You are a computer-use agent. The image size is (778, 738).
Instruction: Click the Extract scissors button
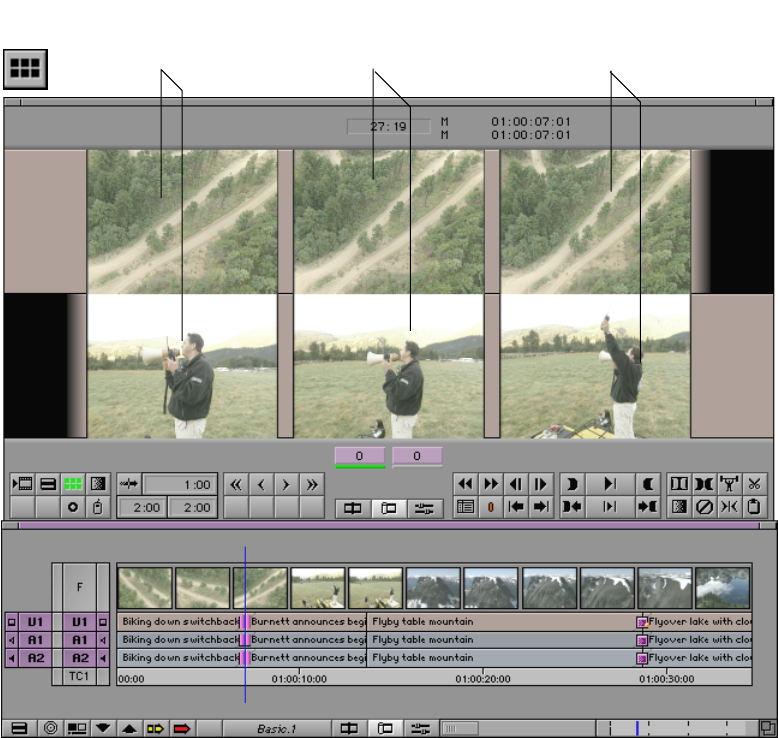coord(754,484)
